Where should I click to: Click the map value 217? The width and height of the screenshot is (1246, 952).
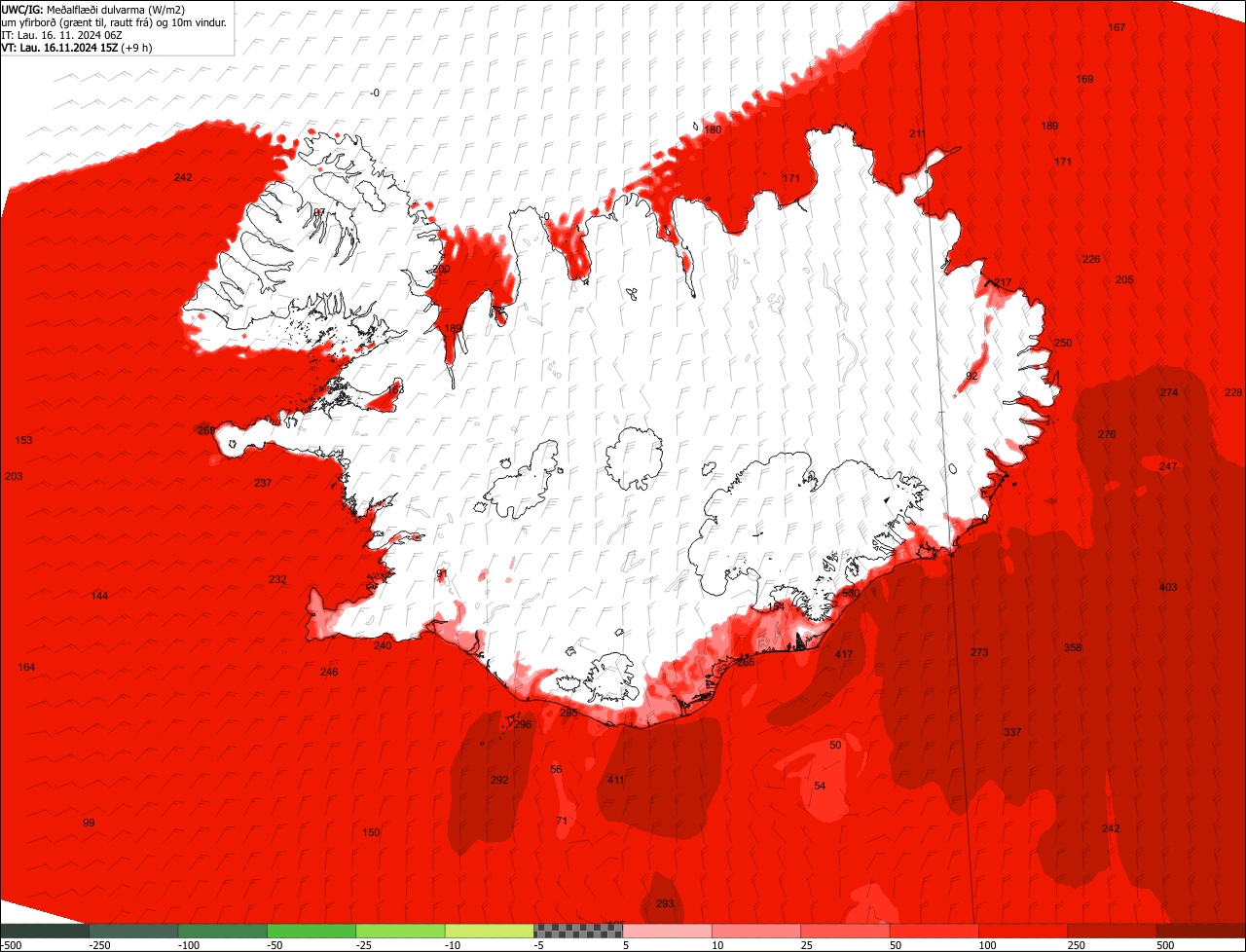(1003, 283)
